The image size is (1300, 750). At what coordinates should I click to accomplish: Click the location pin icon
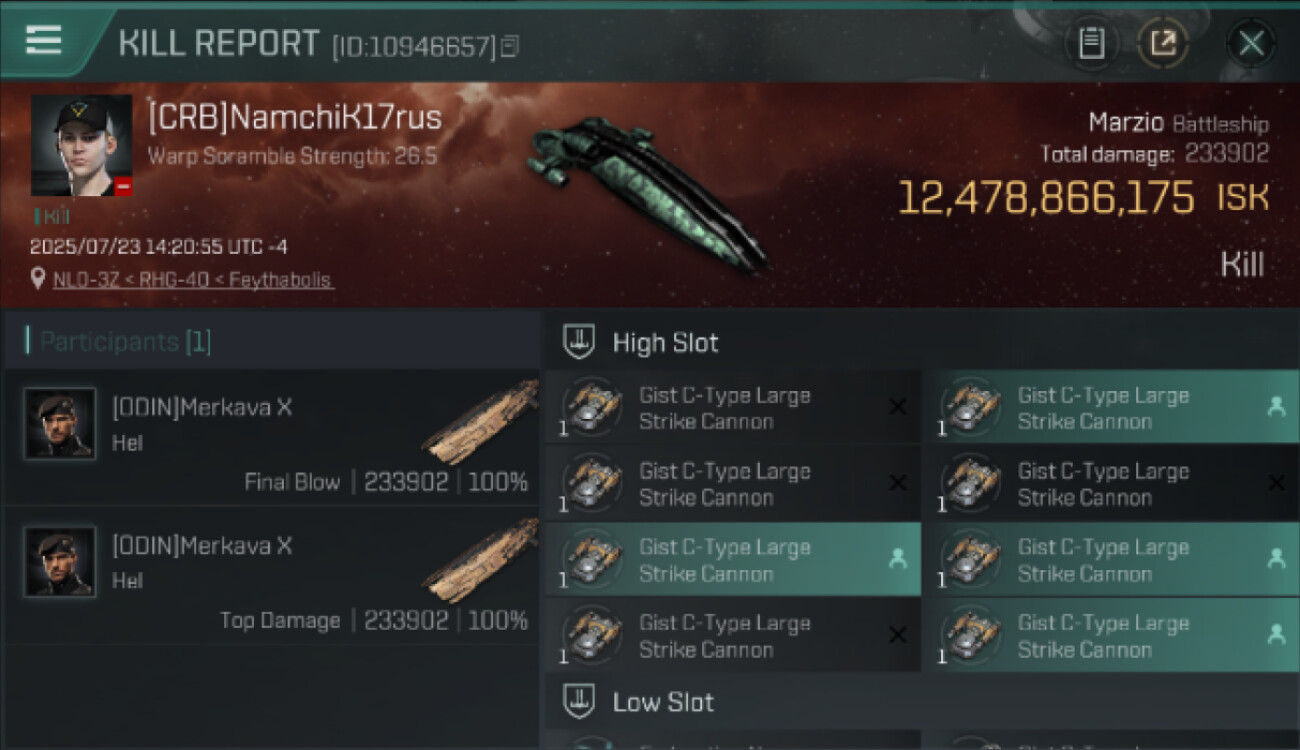[x=38, y=280]
